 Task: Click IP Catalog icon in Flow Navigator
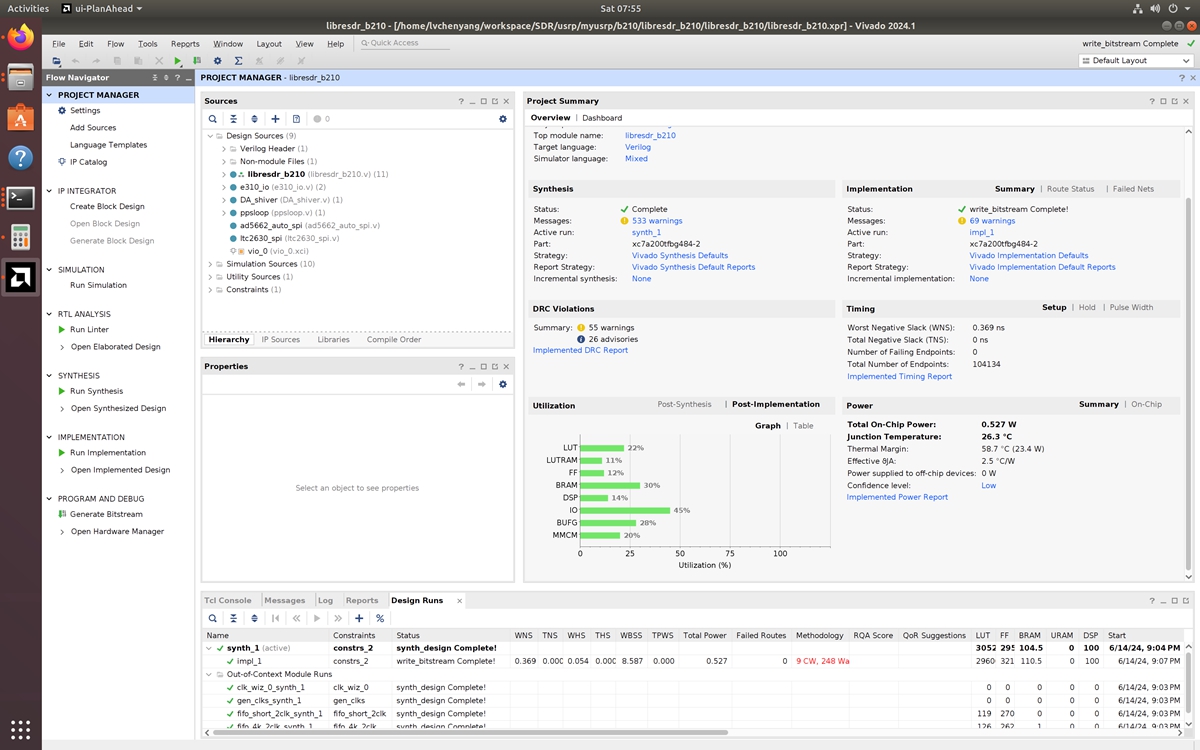click(63, 162)
